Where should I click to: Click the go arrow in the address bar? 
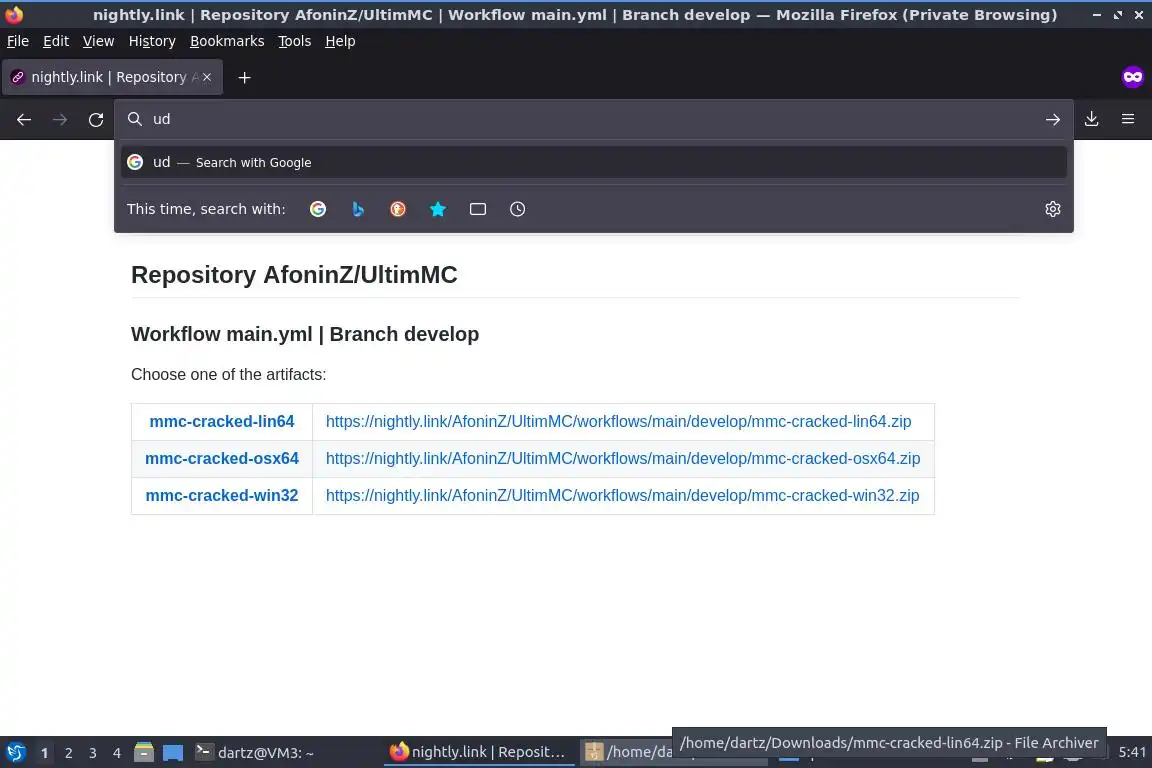(x=1053, y=119)
